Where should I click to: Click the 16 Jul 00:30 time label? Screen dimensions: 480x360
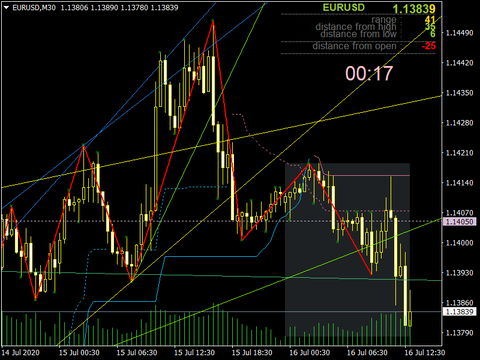310,353
